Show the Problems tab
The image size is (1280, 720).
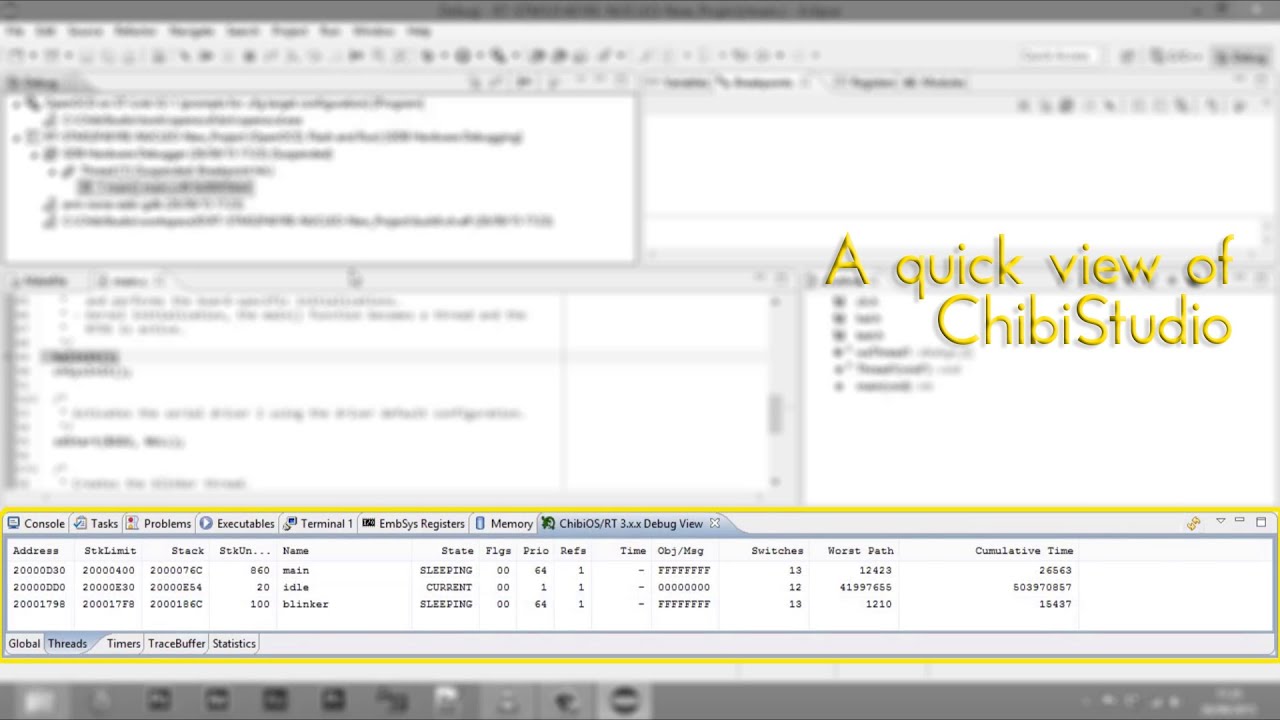pyautogui.click(x=158, y=523)
